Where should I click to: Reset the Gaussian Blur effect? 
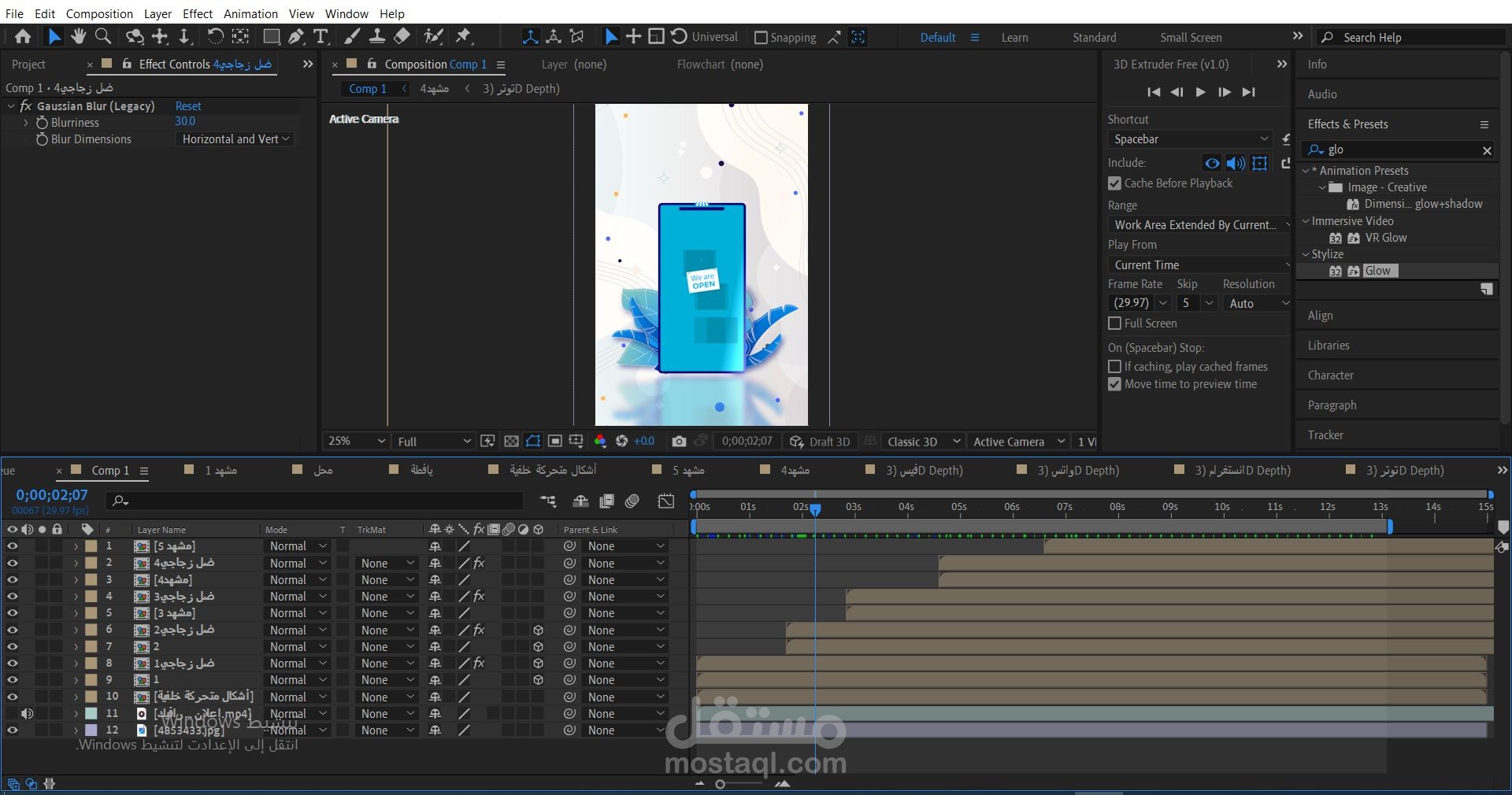(x=187, y=106)
